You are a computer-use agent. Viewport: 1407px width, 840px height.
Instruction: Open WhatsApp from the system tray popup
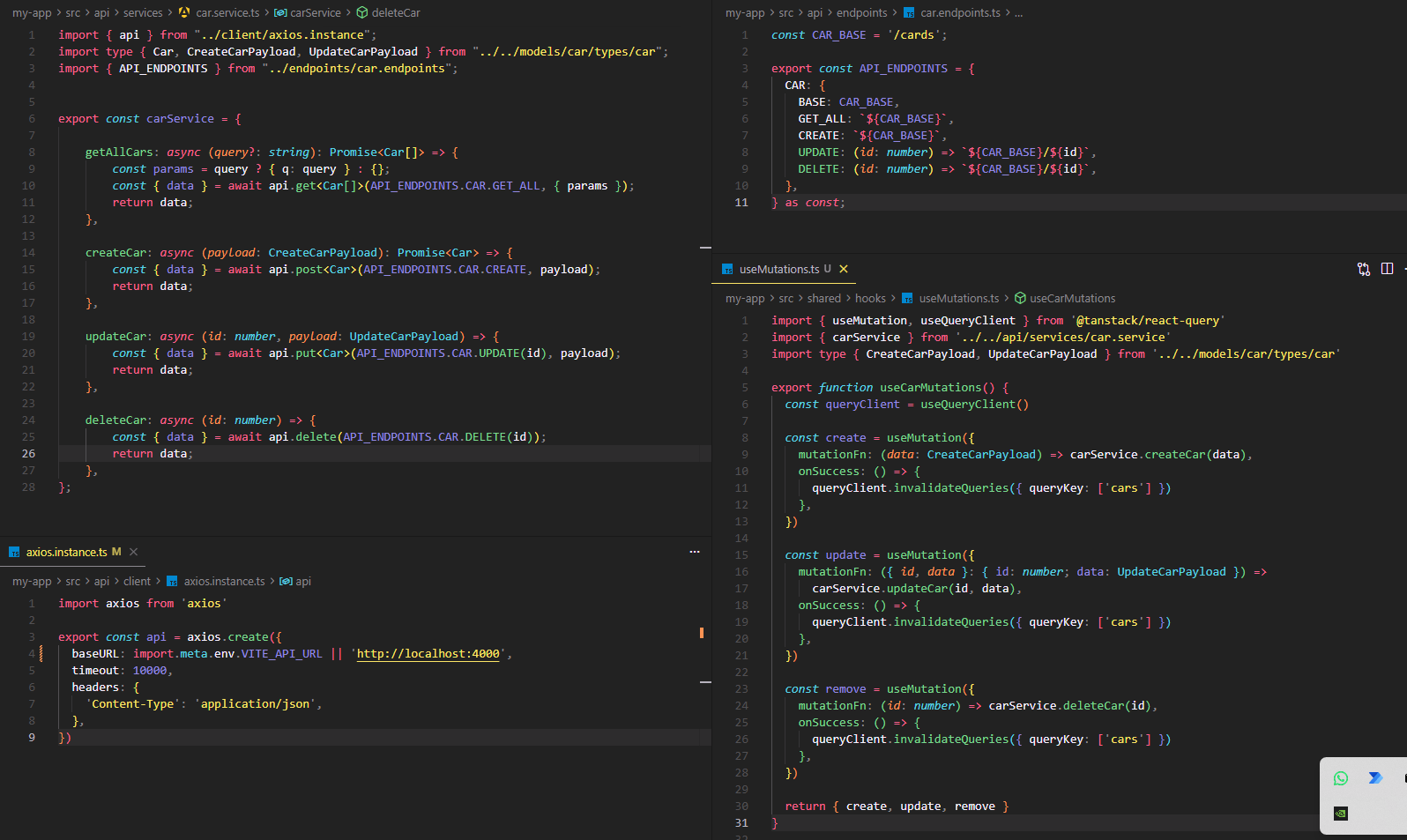point(1341,778)
